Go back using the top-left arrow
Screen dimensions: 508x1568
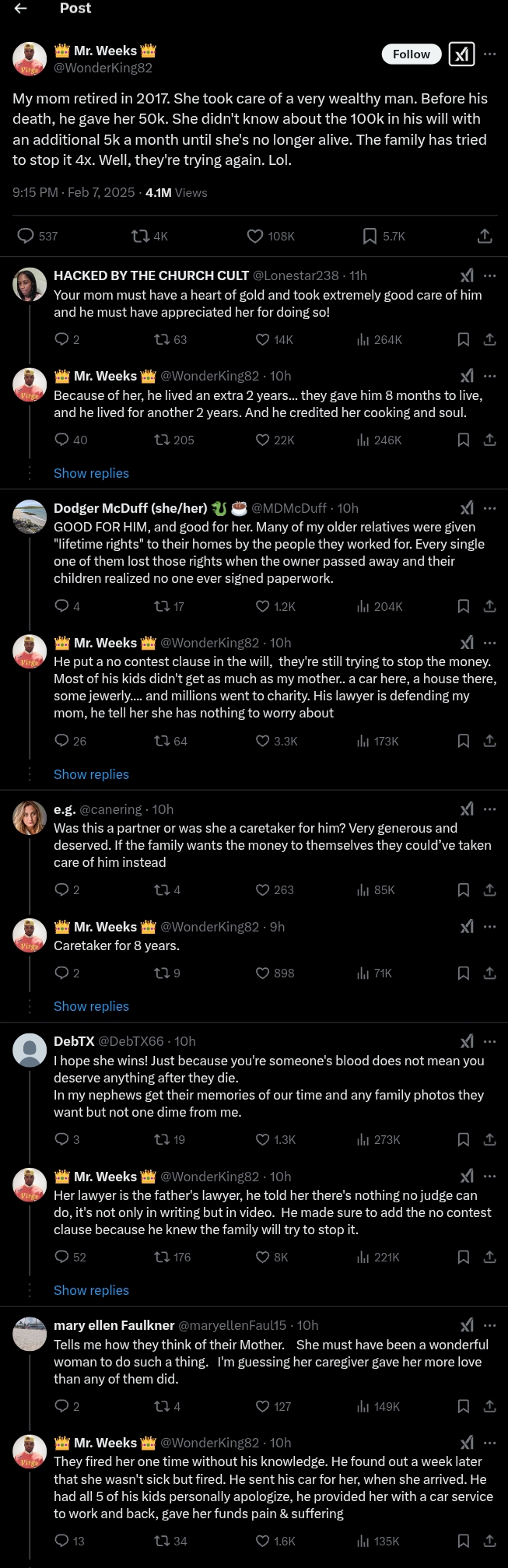[x=21, y=9]
